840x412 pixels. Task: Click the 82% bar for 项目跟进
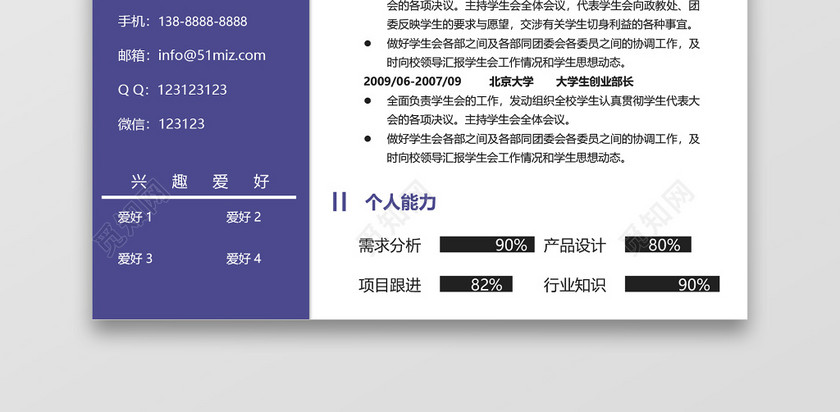(476, 284)
